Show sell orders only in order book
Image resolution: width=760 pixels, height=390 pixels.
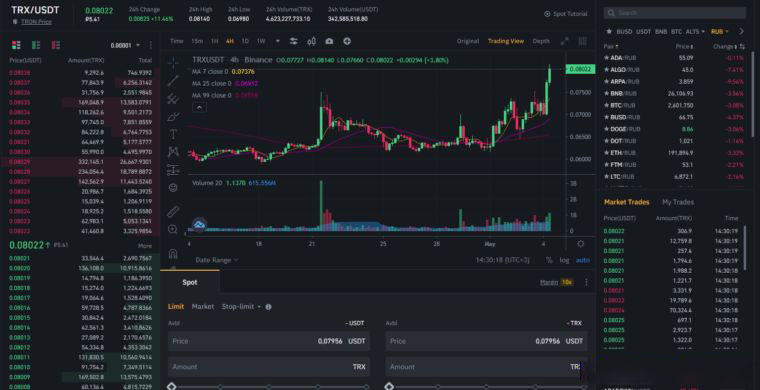point(56,45)
